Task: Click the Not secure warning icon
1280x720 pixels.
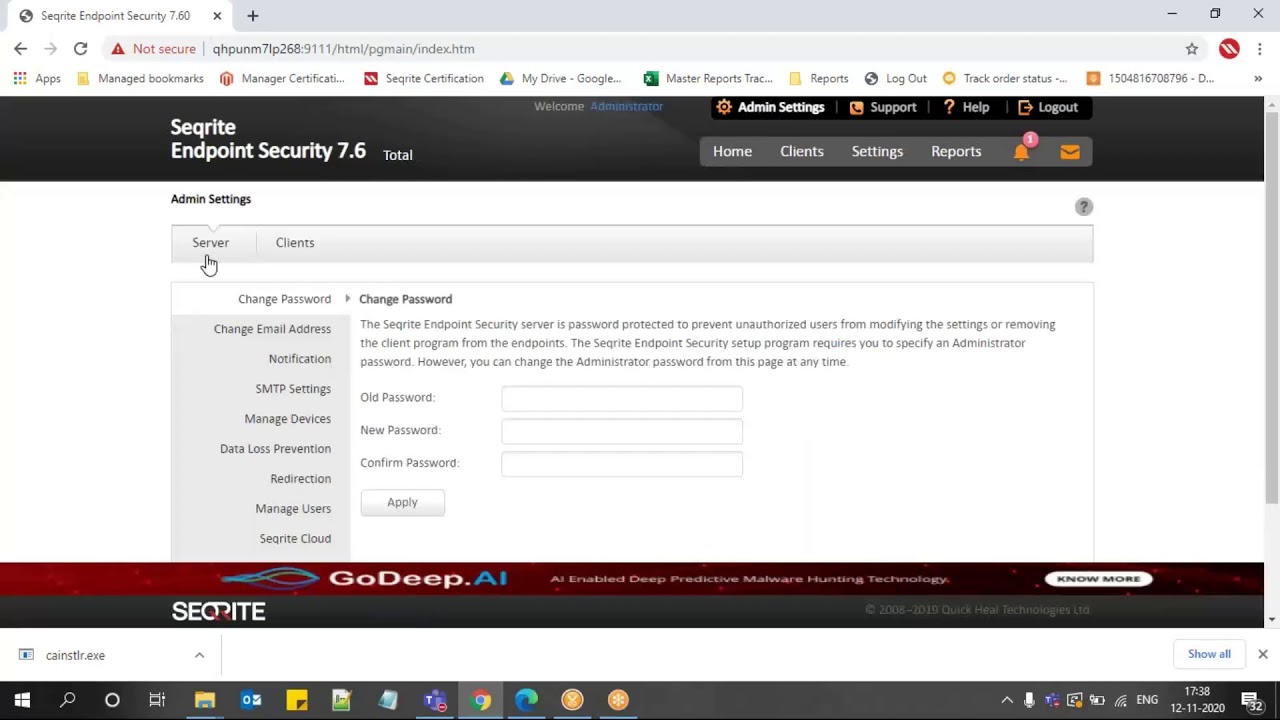Action: [118, 48]
